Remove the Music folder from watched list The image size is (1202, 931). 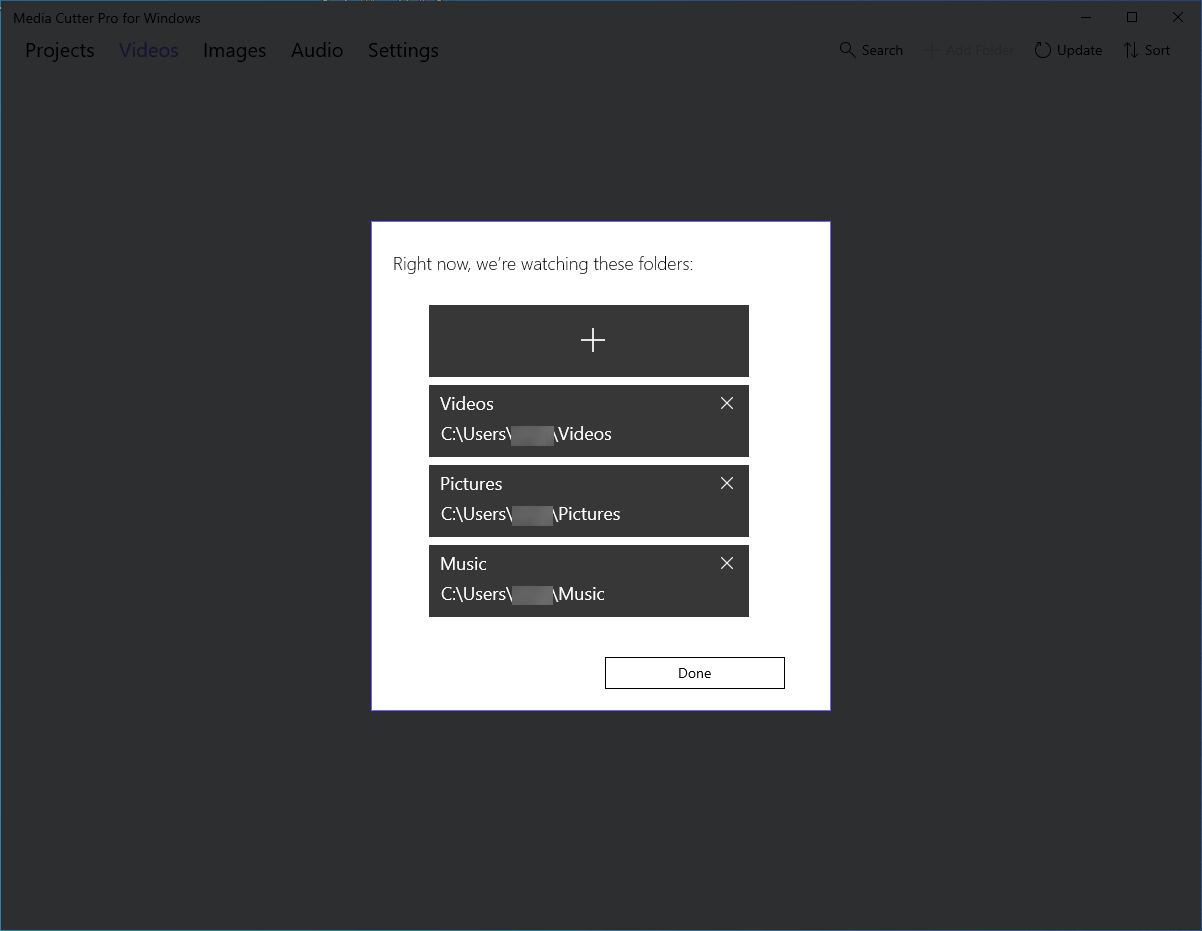(727, 563)
